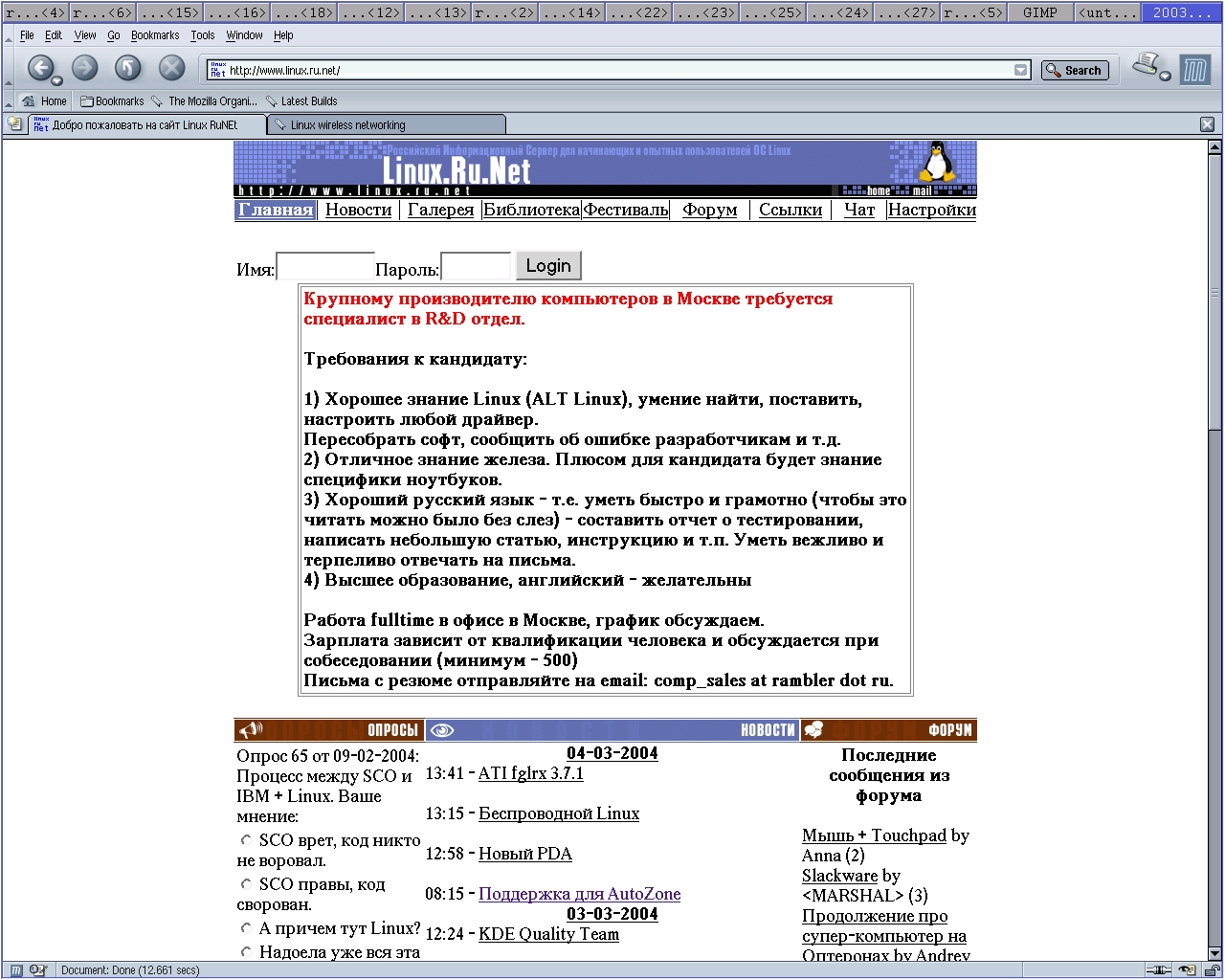
Task: Open the URL bar history dropdown
Action: click(x=1021, y=70)
